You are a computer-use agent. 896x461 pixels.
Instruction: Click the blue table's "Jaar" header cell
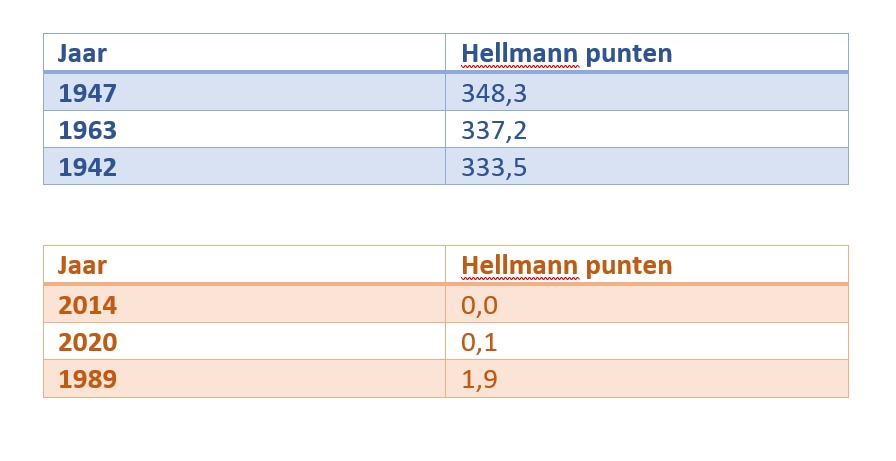[x=82, y=53]
